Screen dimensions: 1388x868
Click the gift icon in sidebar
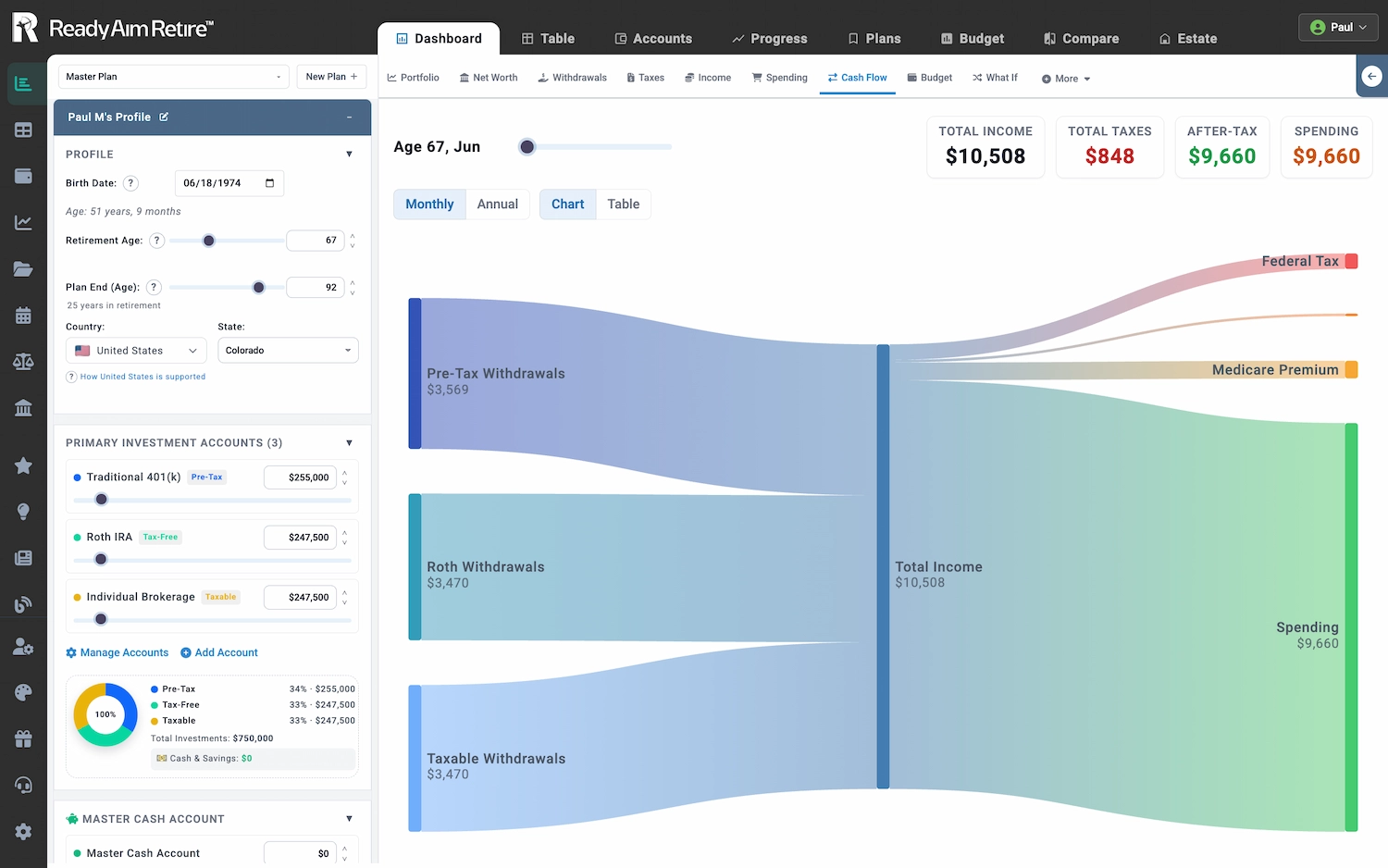23,738
